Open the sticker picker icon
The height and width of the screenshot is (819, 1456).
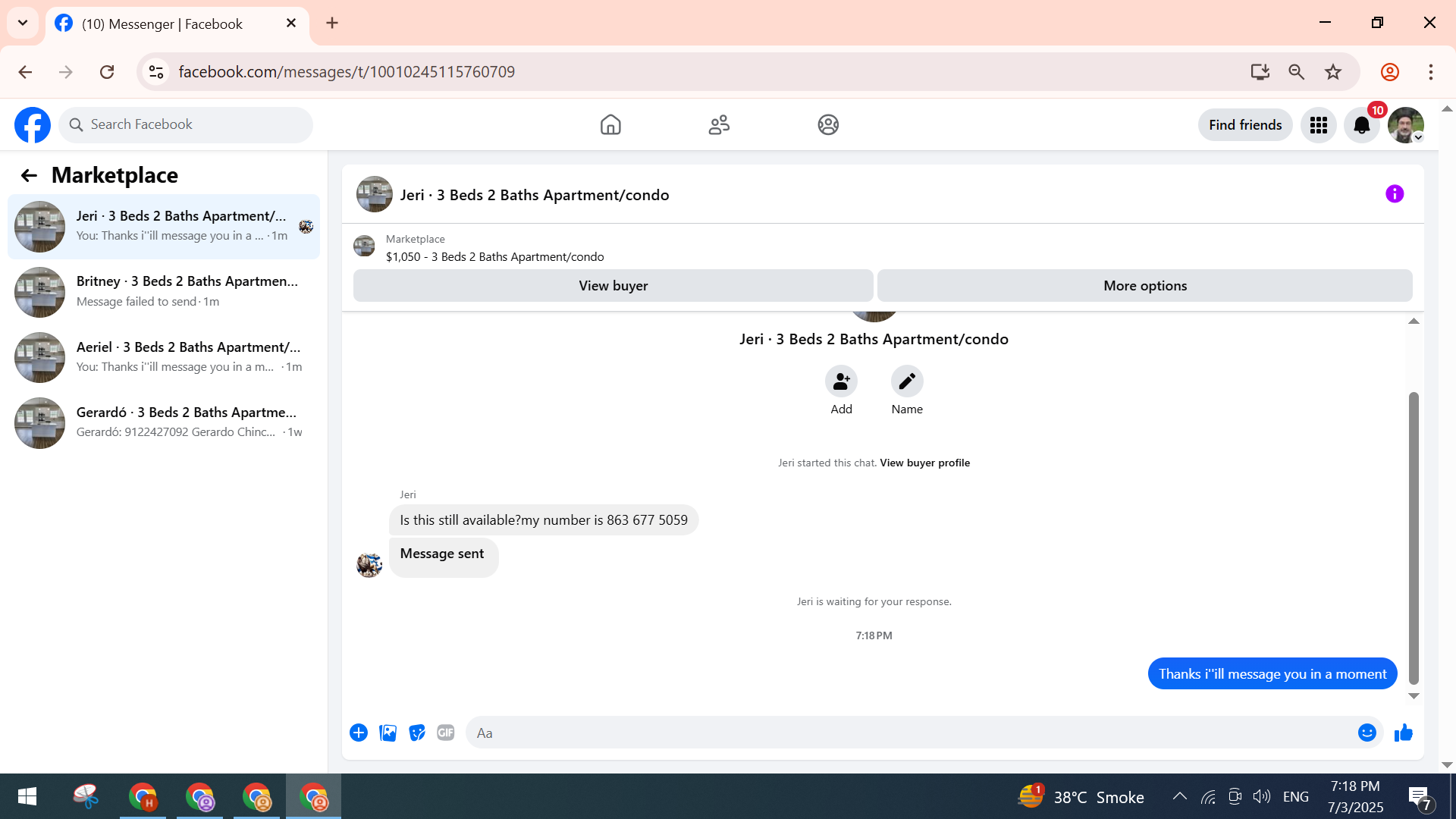coord(416,733)
